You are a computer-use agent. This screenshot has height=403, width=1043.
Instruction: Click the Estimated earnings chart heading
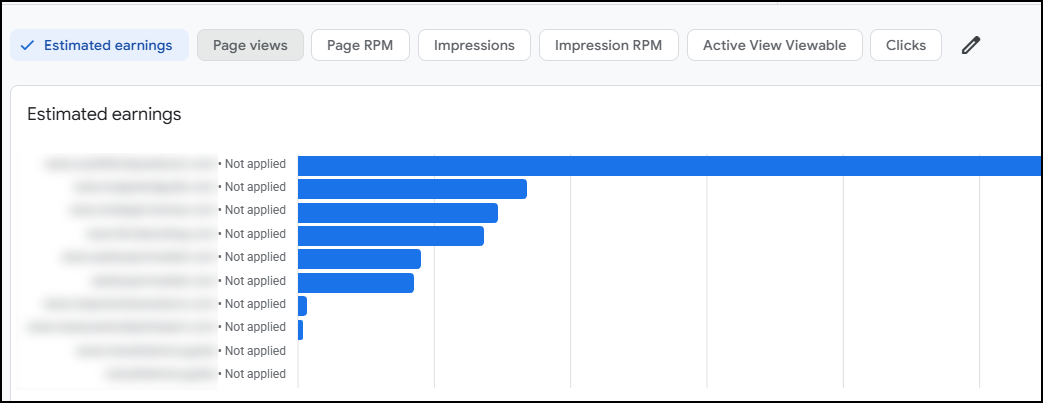104,114
